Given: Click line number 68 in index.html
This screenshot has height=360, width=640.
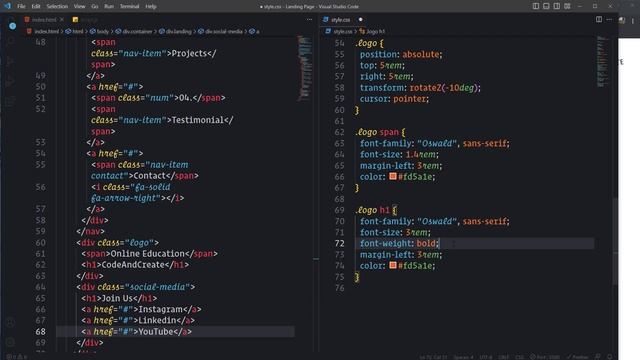Looking at the screenshot, I should (40, 331).
